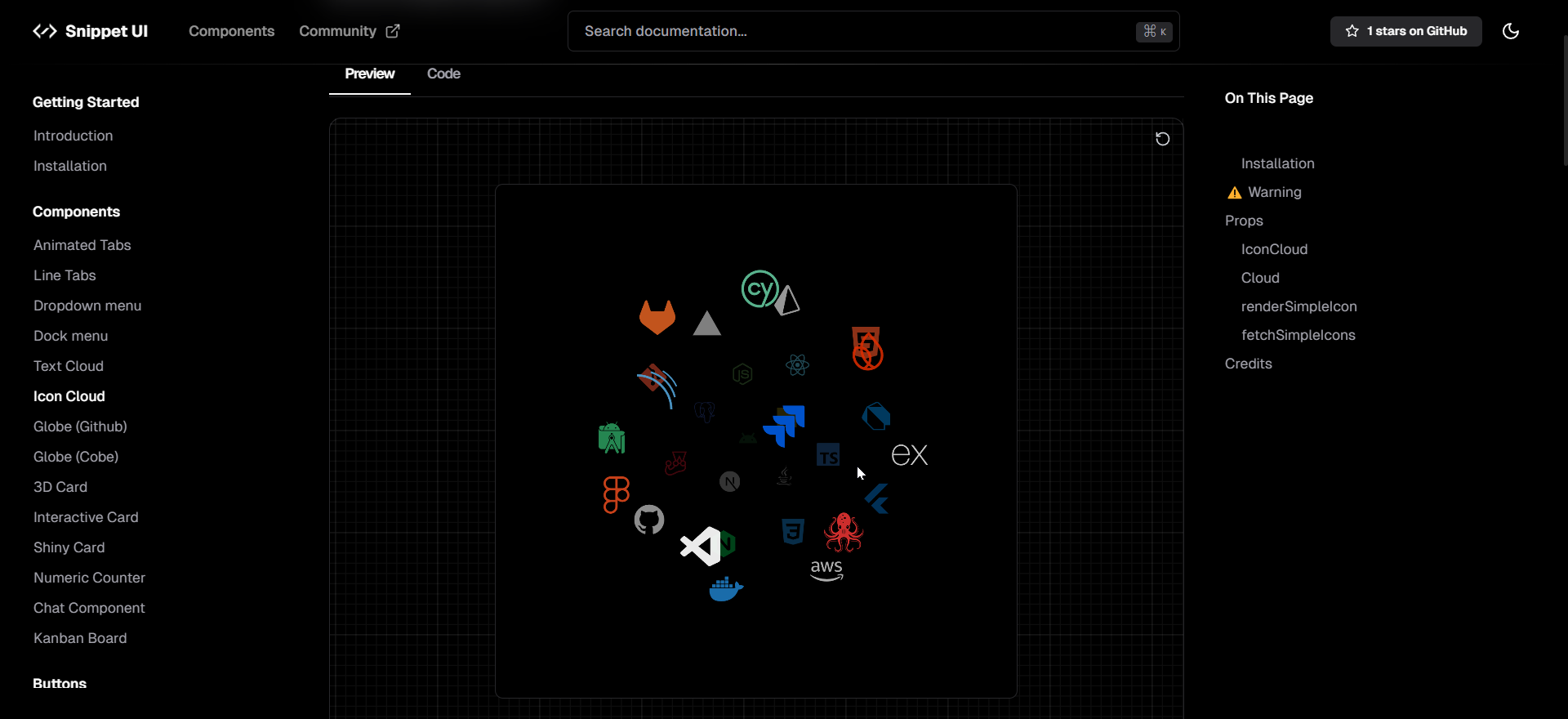Open Installation under Getting Started
This screenshot has width=1568, height=719.
tap(70, 166)
